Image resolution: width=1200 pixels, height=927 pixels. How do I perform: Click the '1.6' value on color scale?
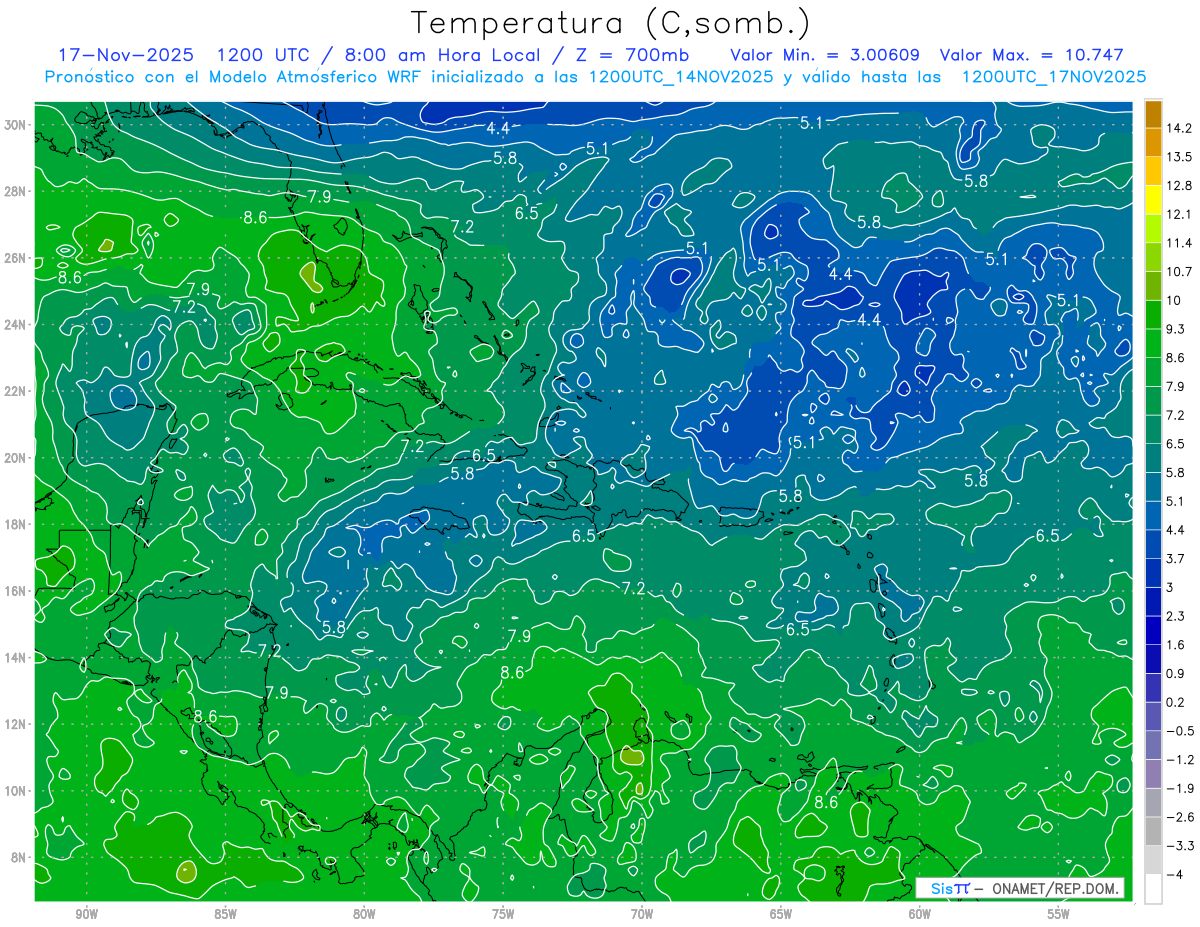[1177, 645]
